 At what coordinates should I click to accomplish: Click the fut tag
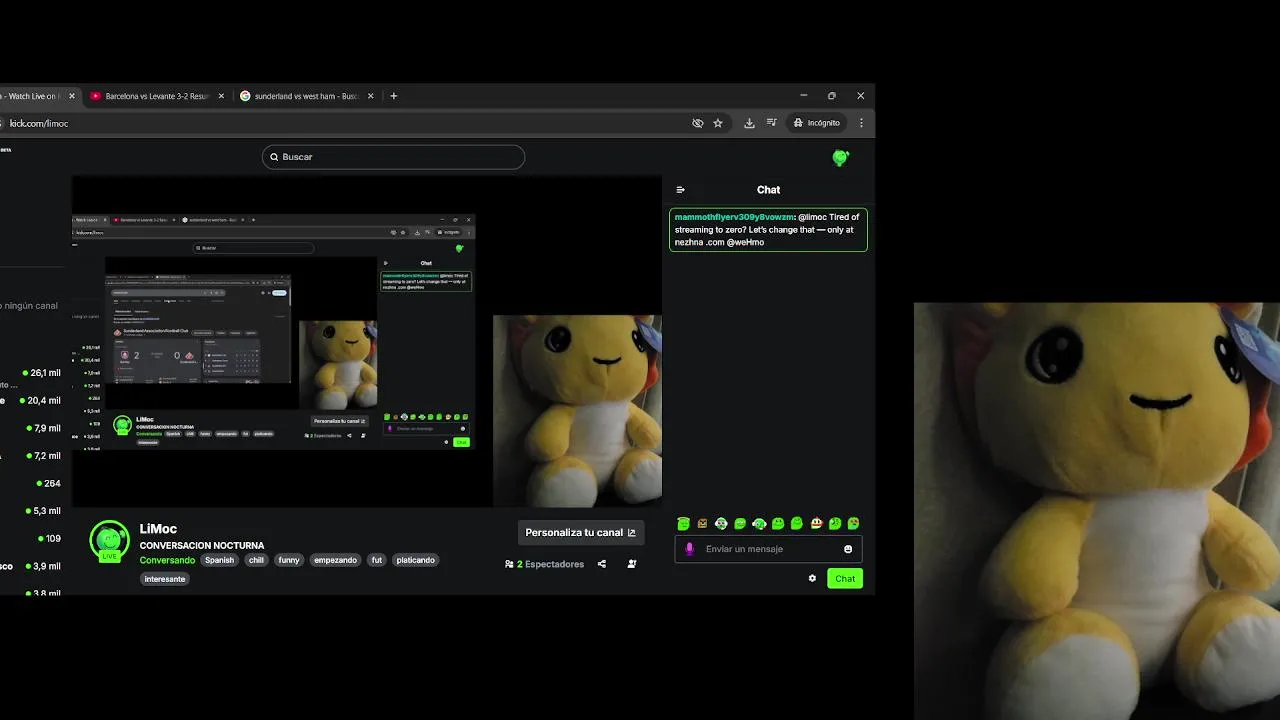point(377,560)
